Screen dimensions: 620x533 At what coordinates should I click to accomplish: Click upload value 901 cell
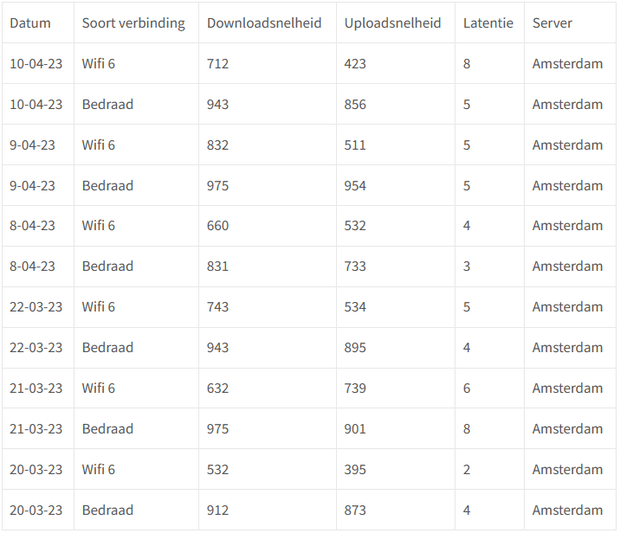395,429
